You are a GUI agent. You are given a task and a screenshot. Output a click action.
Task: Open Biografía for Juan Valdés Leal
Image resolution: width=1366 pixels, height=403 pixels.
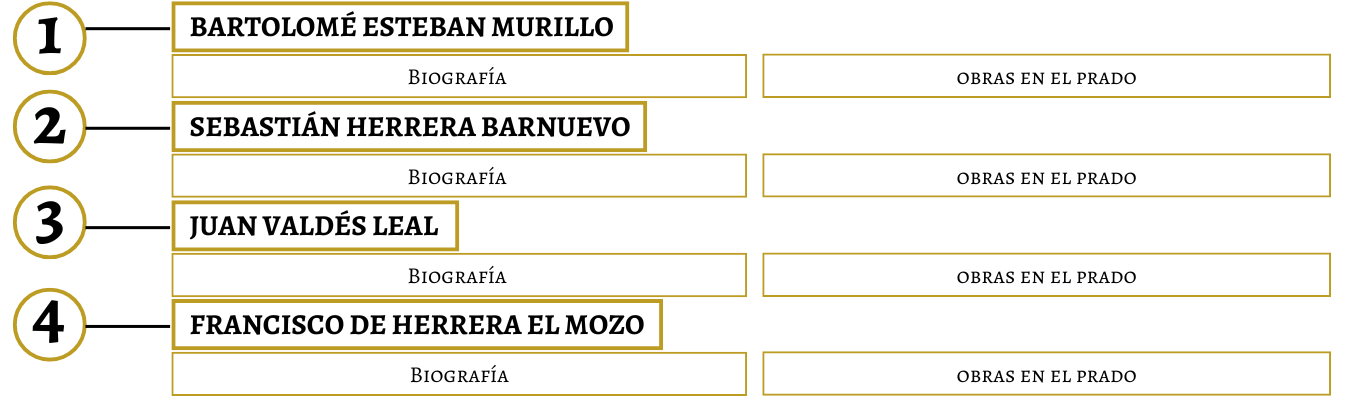click(x=459, y=275)
